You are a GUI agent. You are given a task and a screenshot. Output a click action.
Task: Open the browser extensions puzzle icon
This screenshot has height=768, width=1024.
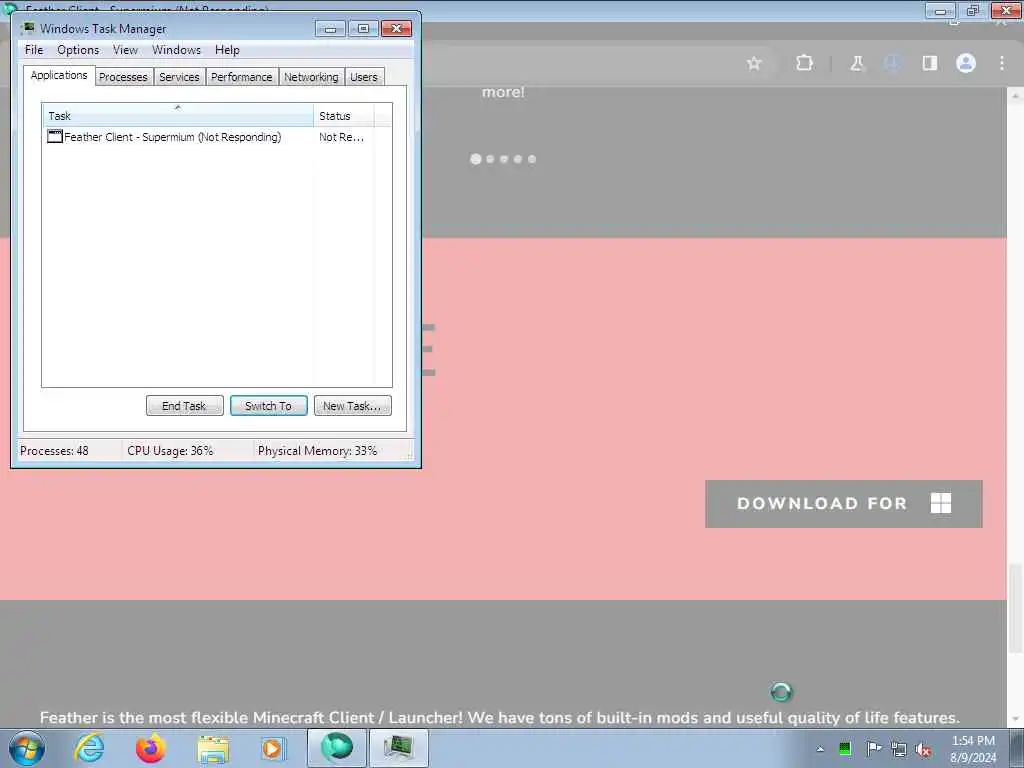click(805, 63)
